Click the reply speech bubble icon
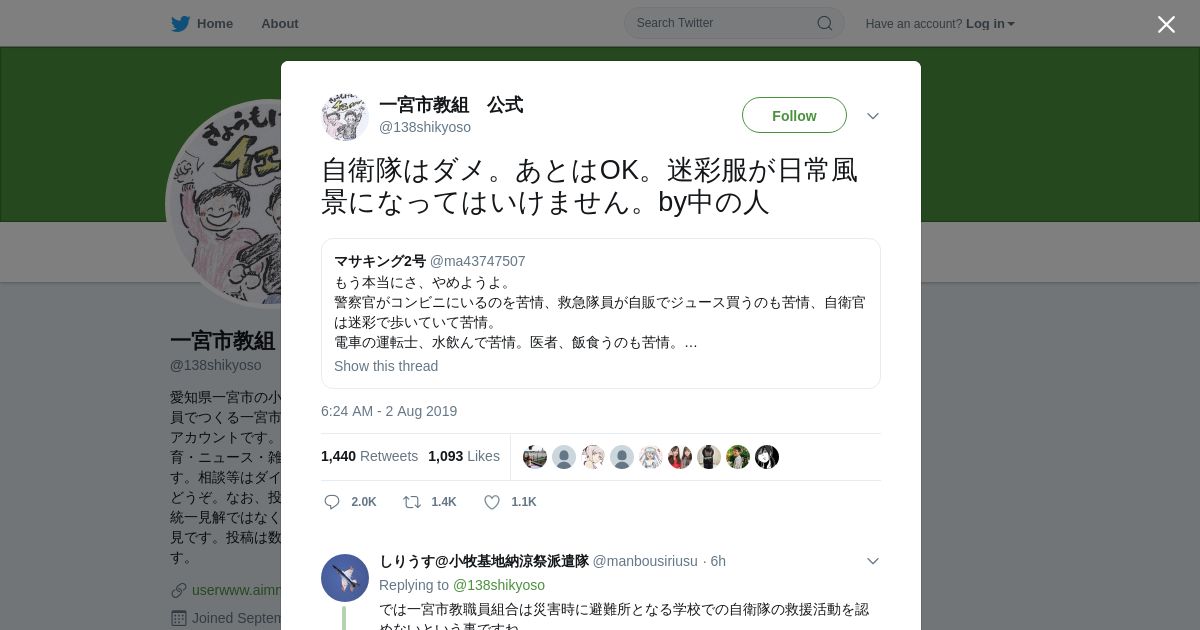Image resolution: width=1200 pixels, height=630 pixels. [332, 502]
